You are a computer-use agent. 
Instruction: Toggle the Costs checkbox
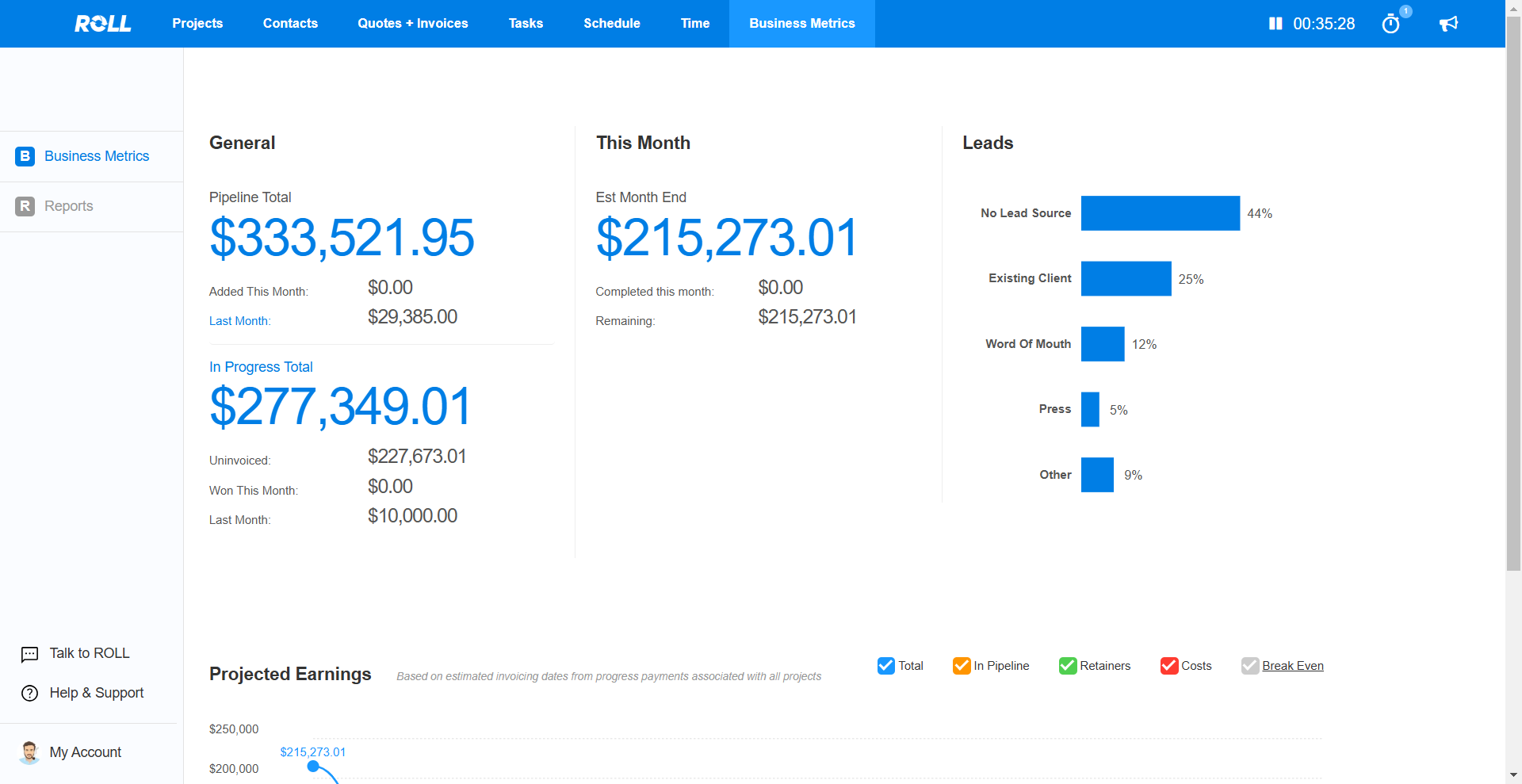click(1168, 666)
